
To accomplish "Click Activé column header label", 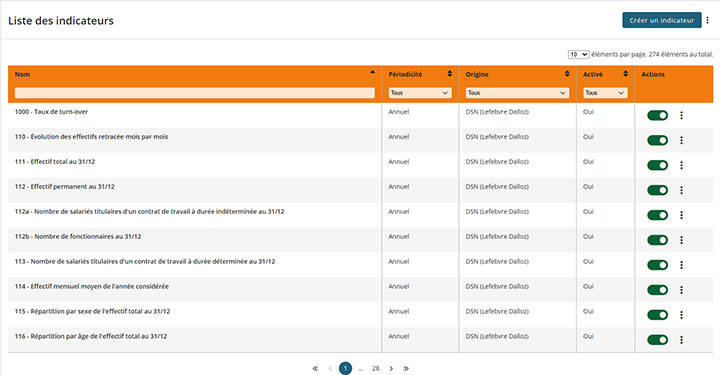I will [593, 74].
